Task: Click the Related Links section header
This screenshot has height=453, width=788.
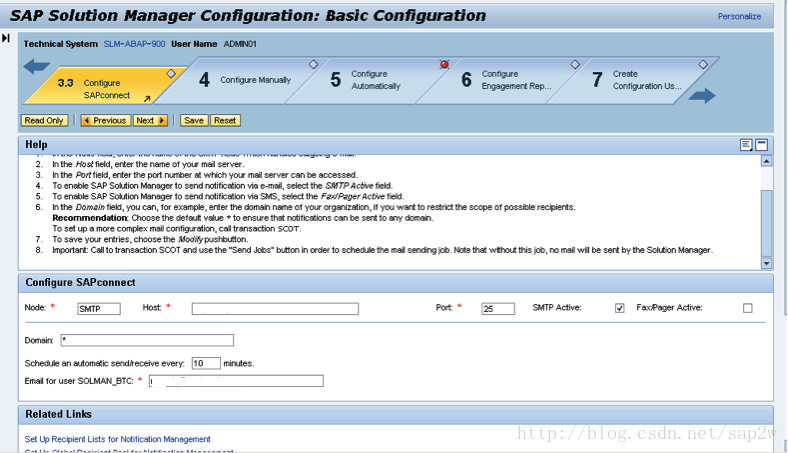Action: [x=396, y=414]
